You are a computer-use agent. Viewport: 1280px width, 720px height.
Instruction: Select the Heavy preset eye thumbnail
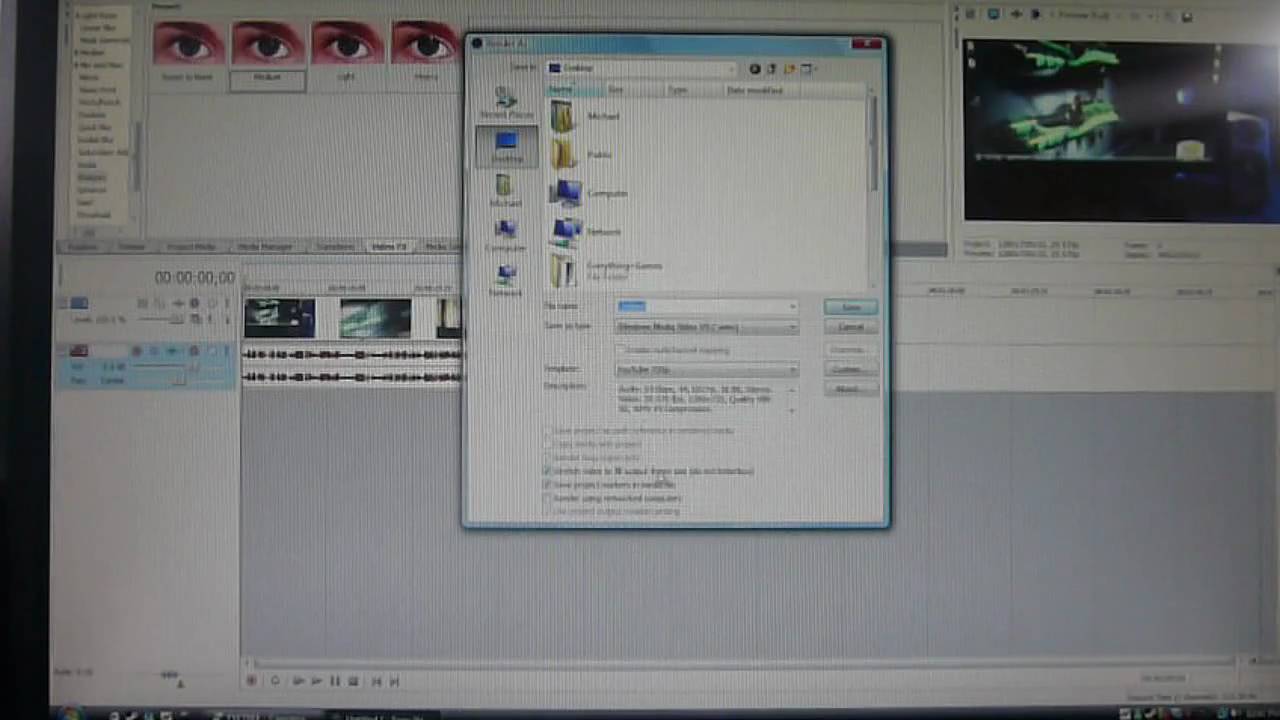[425, 52]
